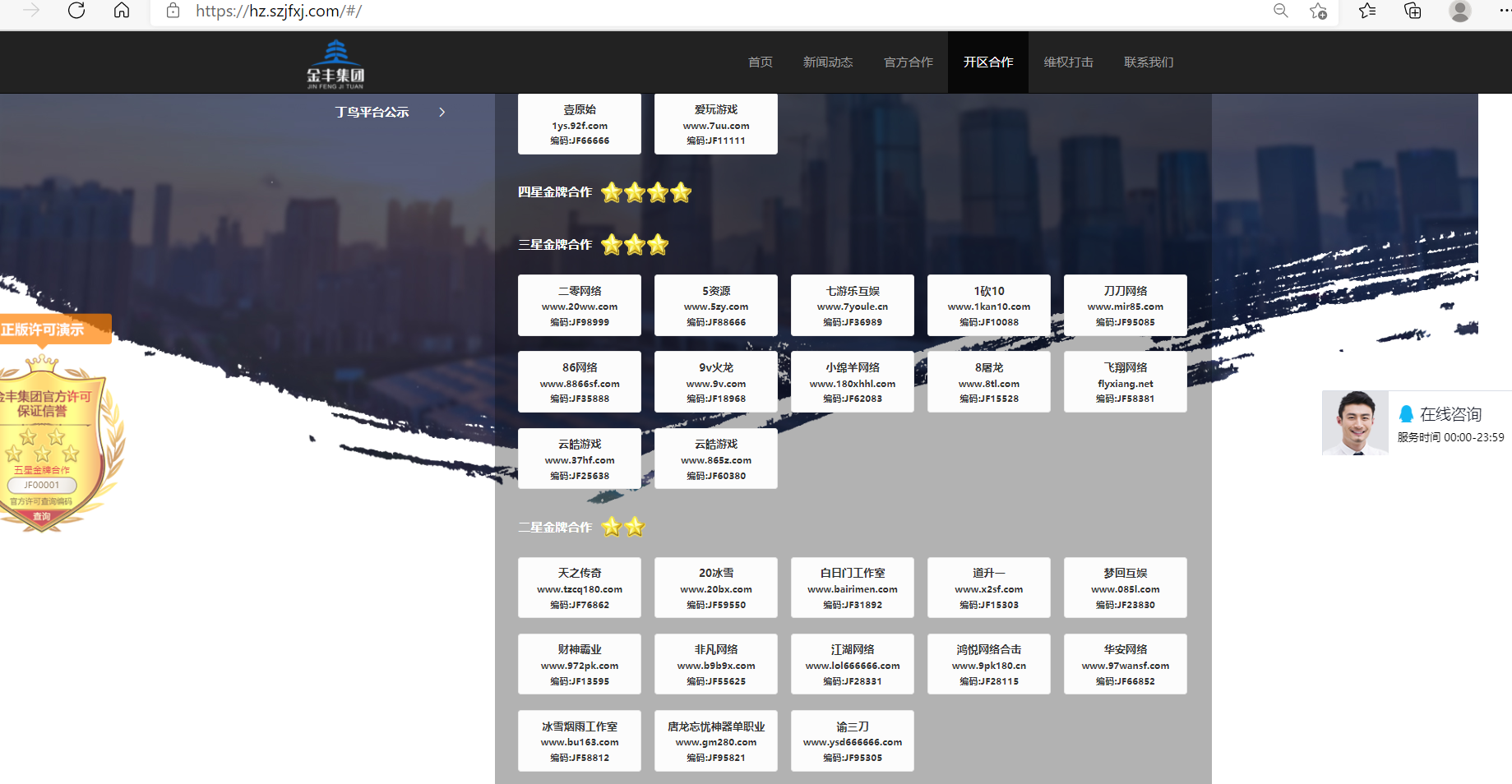The width and height of the screenshot is (1512, 784).
Task: View site information lock icon
Action: coord(173,11)
